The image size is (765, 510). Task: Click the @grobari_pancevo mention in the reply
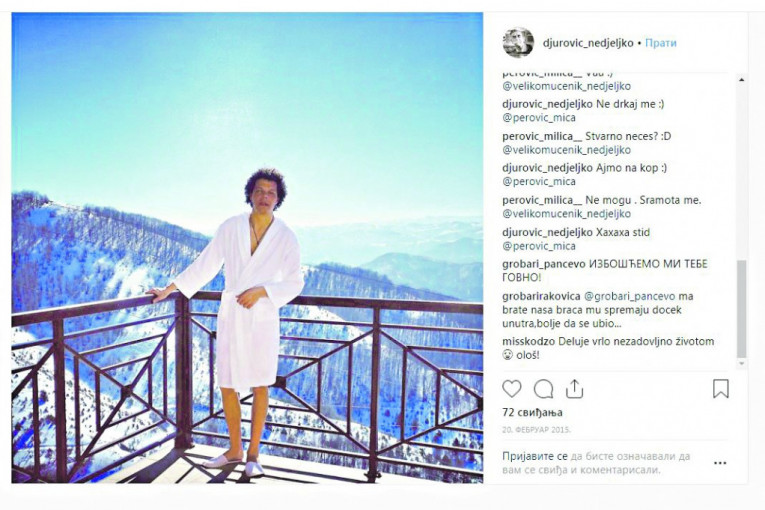point(629,296)
